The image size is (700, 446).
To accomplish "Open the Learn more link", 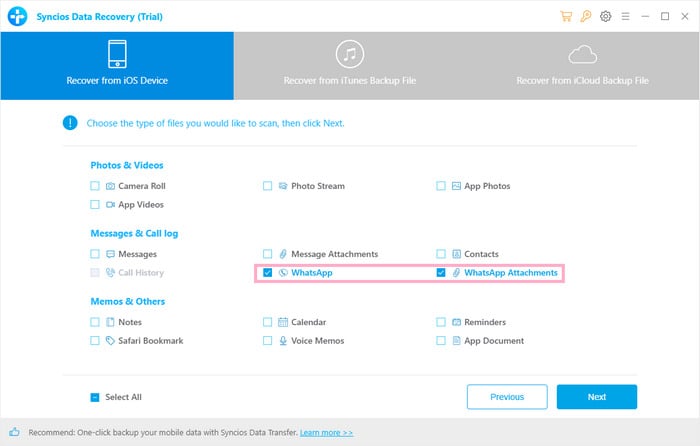I will (x=326, y=433).
